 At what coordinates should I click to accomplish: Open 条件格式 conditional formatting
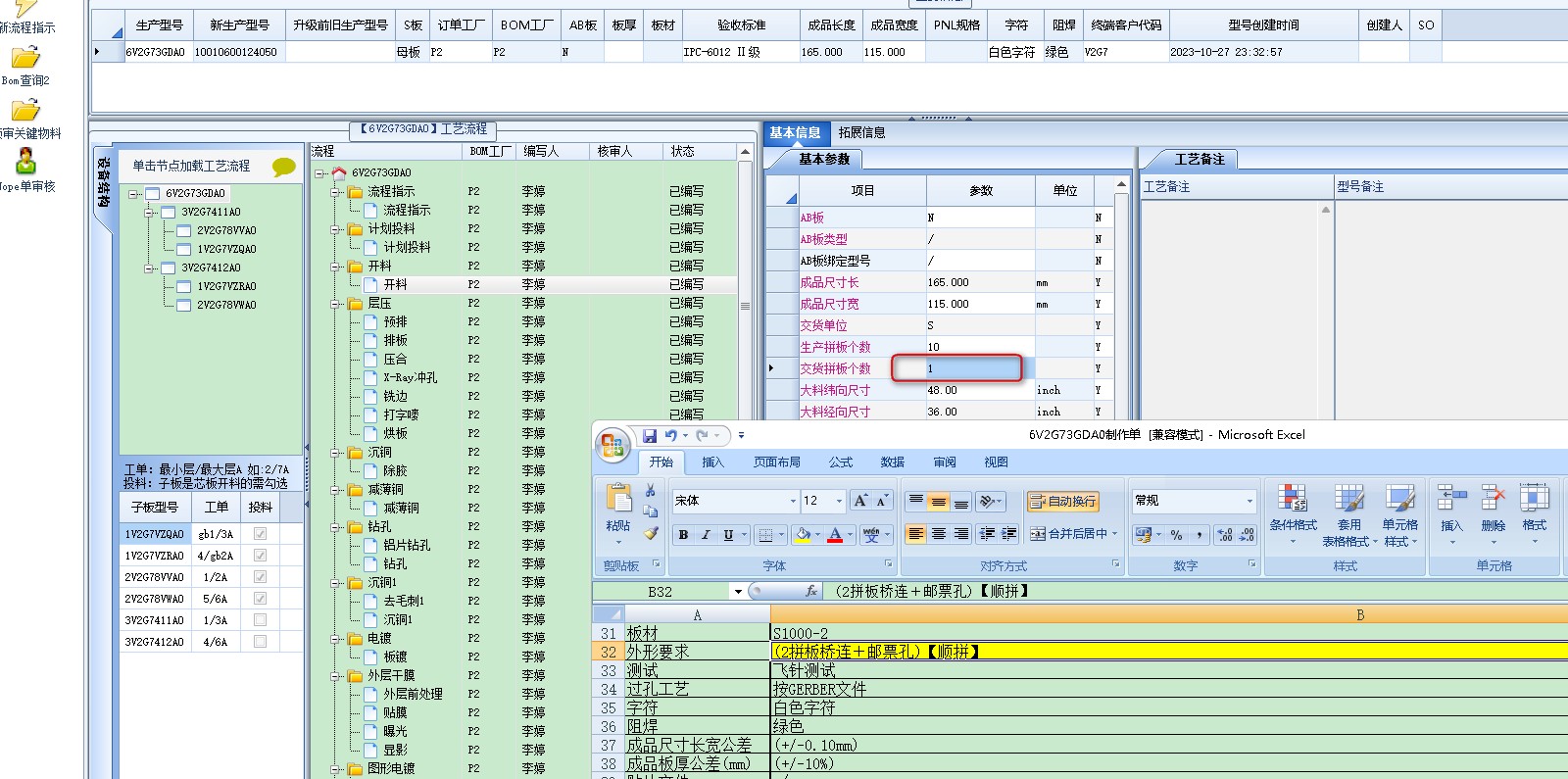(x=1293, y=514)
